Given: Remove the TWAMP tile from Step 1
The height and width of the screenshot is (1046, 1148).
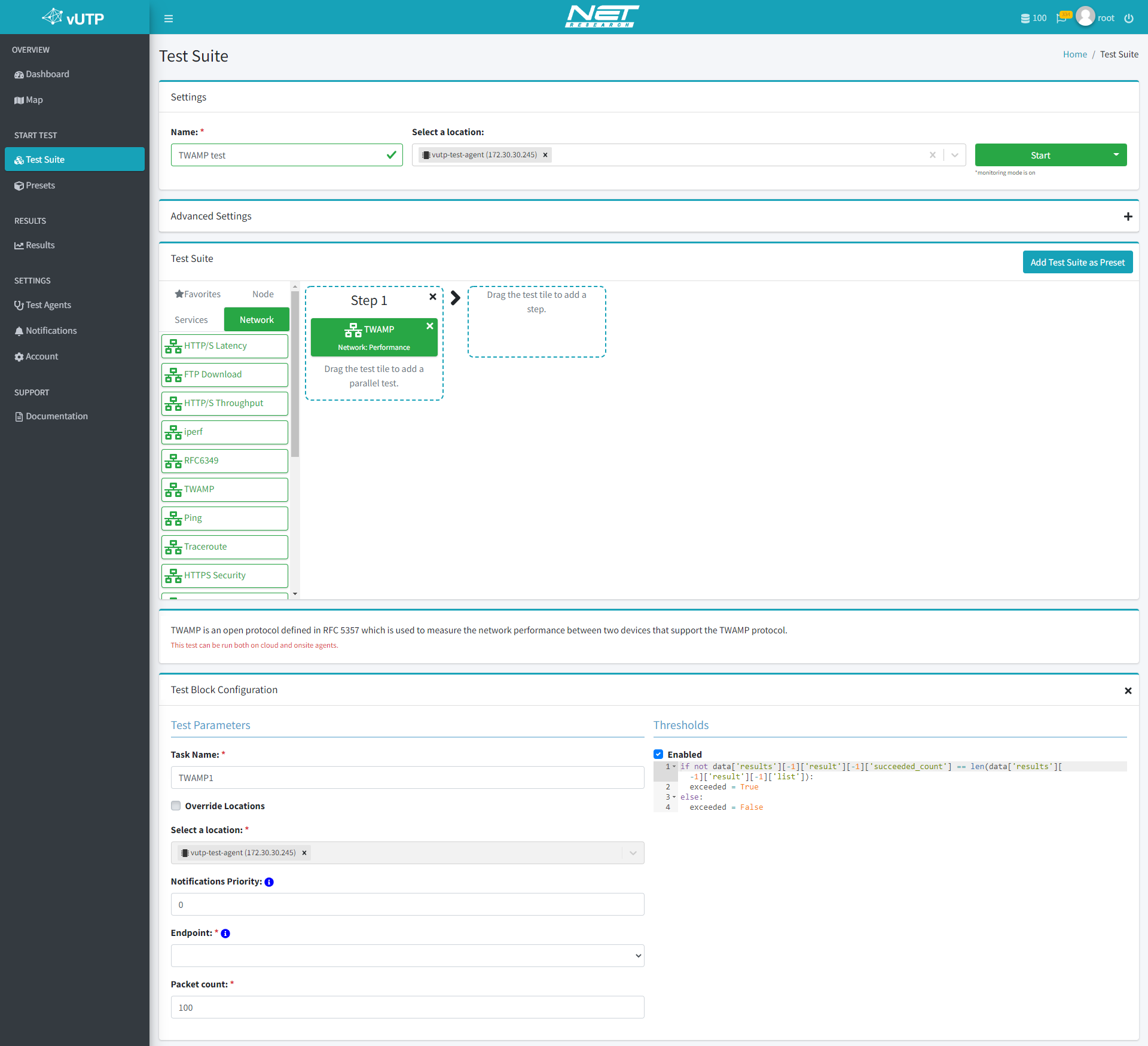Looking at the screenshot, I should click(429, 326).
